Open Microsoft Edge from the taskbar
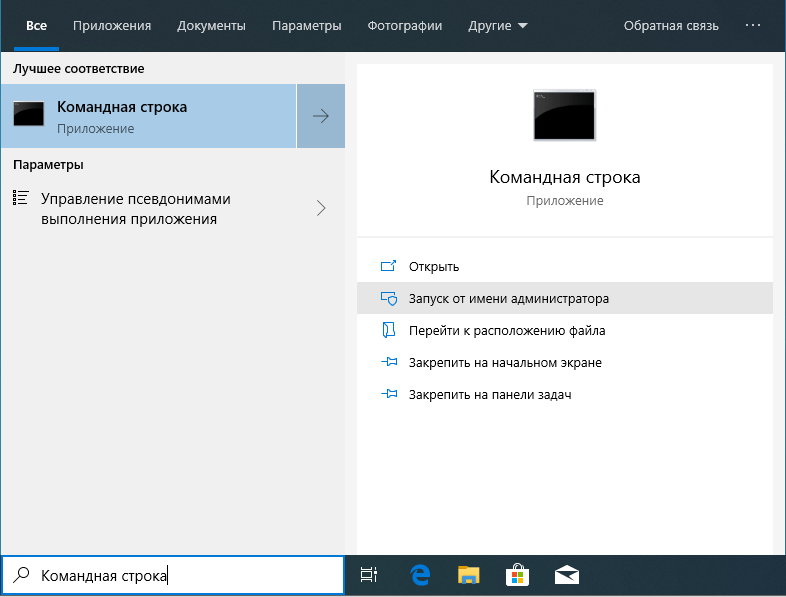 point(420,575)
